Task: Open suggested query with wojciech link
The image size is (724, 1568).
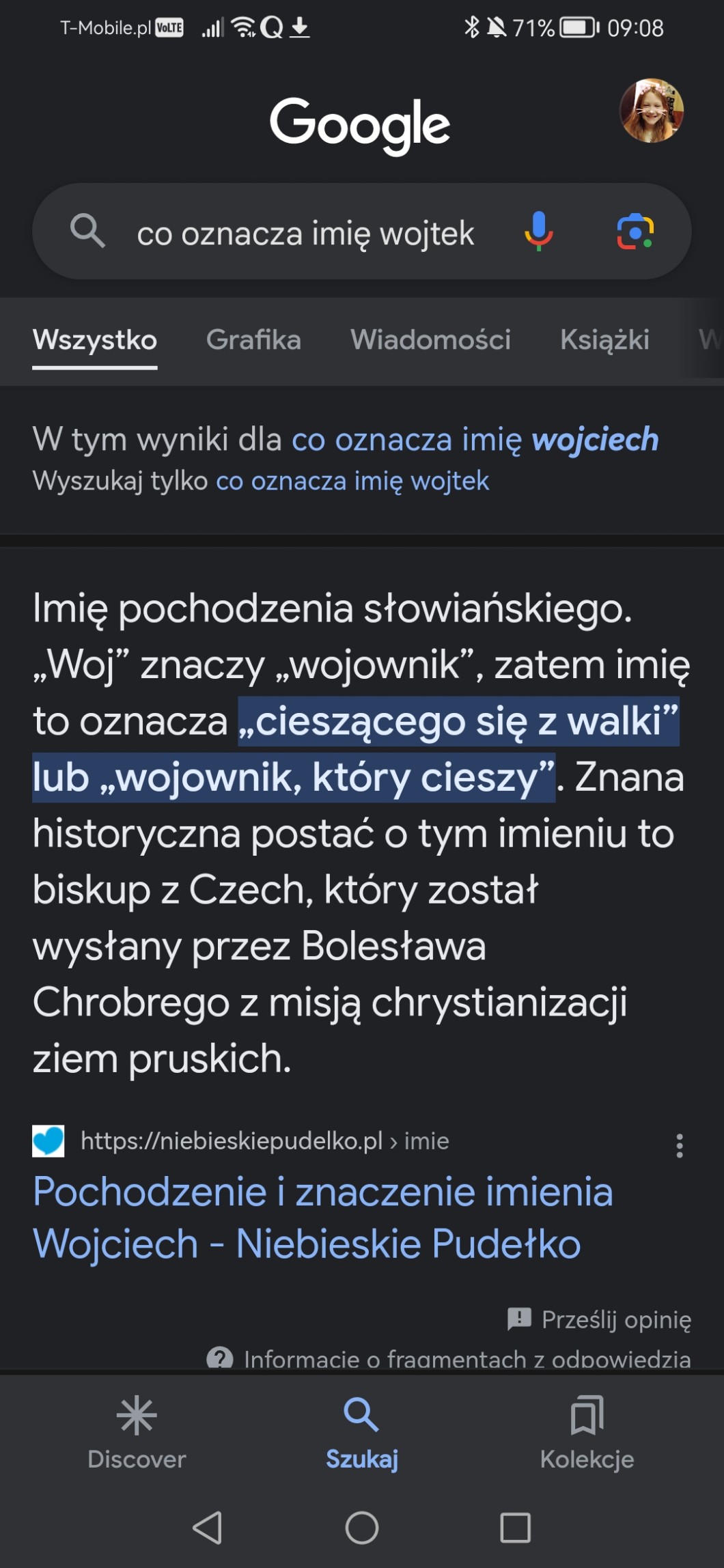Action: [x=475, y=439]
